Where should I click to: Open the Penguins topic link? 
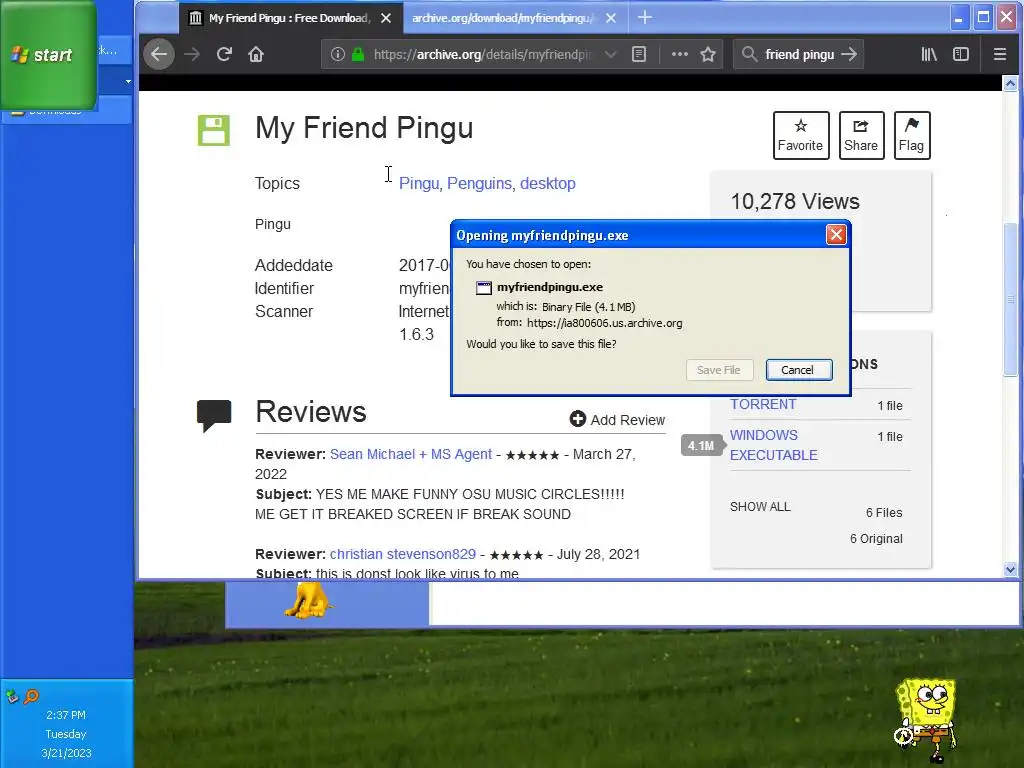(x=479, y=184)
